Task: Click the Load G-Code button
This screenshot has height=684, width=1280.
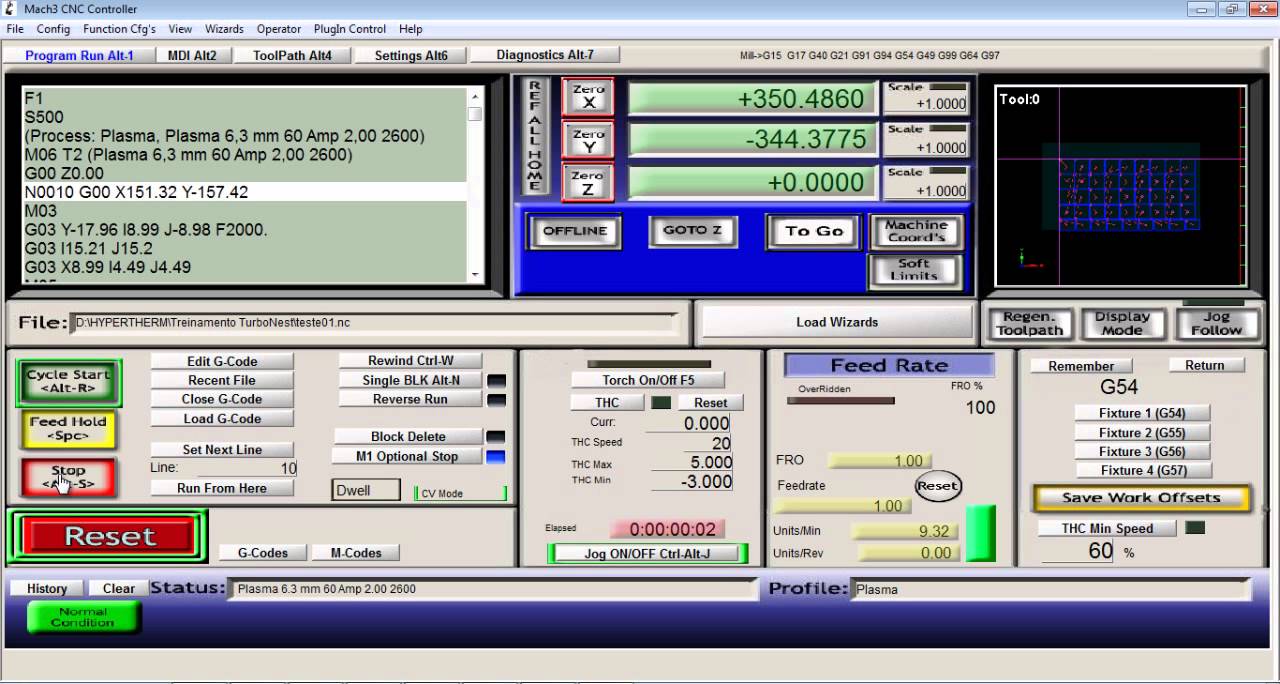Action: click(x=222, y=419)
